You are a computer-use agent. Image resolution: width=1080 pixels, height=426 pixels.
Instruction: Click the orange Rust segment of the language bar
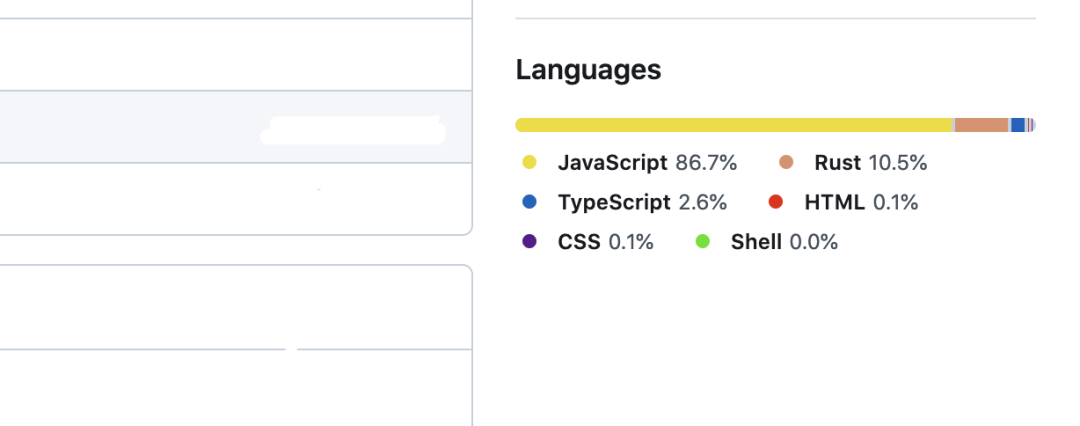[982, 125]
